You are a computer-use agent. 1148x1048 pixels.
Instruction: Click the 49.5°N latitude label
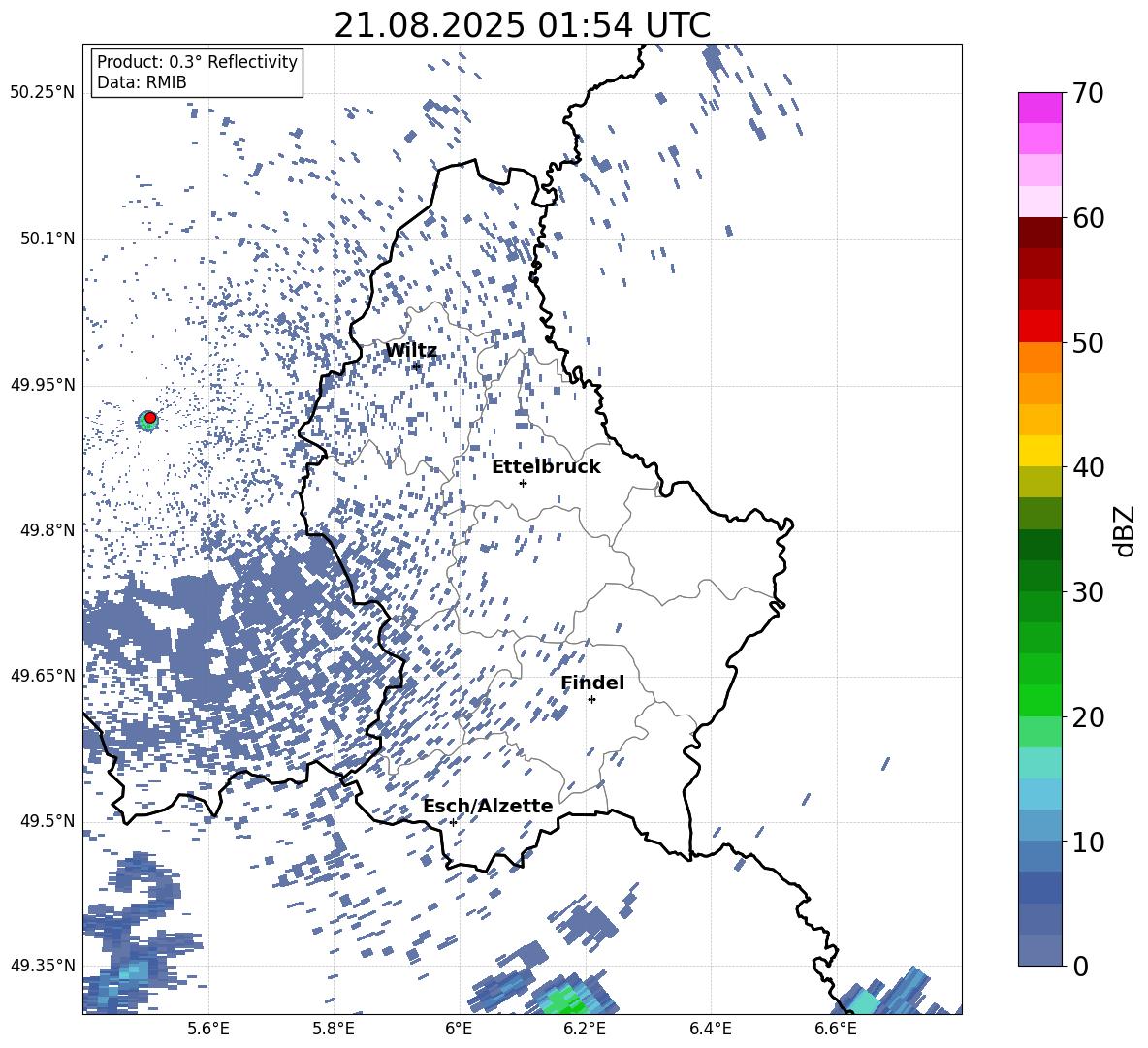pos(48,821)
